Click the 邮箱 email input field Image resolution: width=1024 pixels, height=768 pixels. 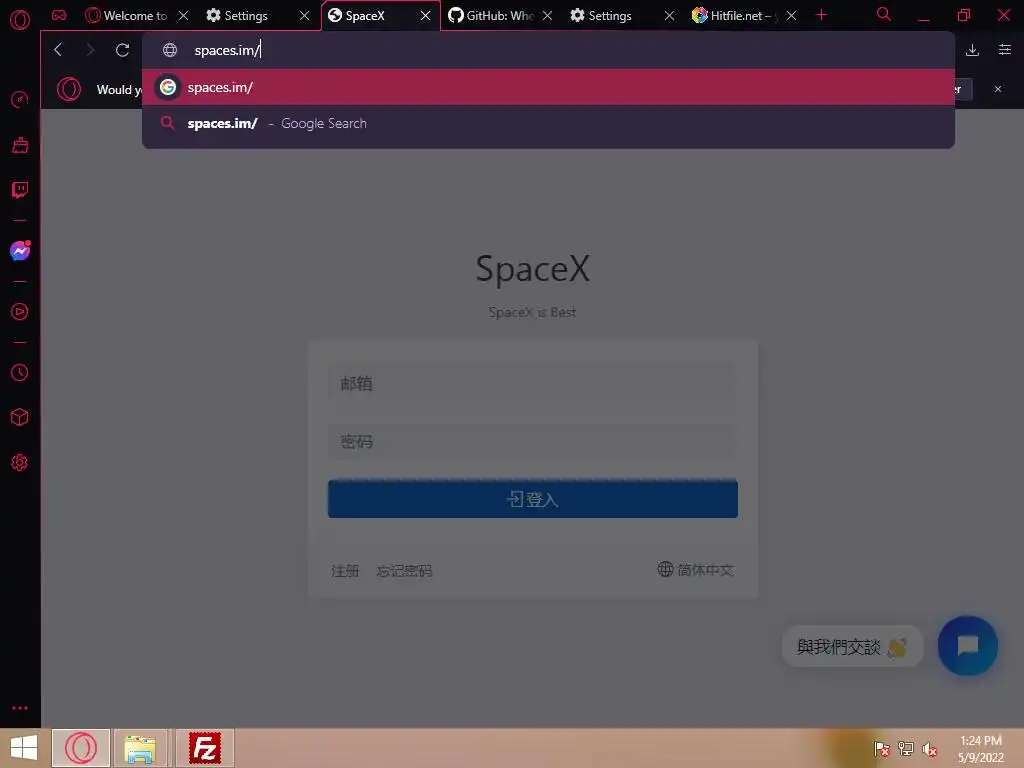click(533, 383)
